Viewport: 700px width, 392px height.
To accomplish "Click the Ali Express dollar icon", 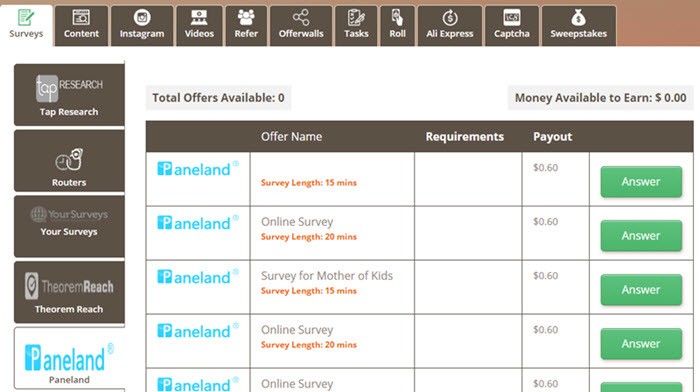I will (x=450, y=18).
